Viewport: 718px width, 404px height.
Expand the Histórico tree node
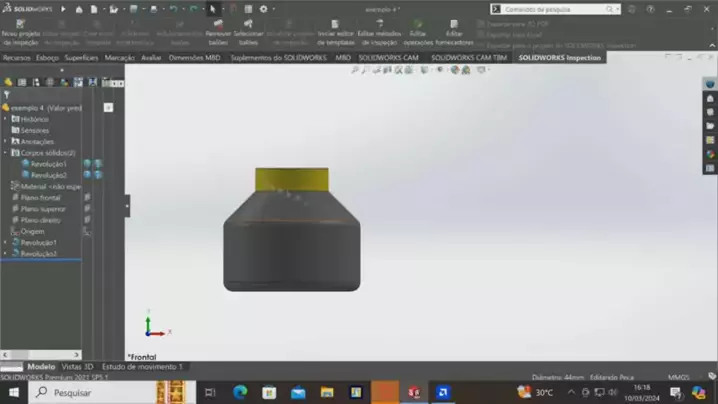pos(5,119)
